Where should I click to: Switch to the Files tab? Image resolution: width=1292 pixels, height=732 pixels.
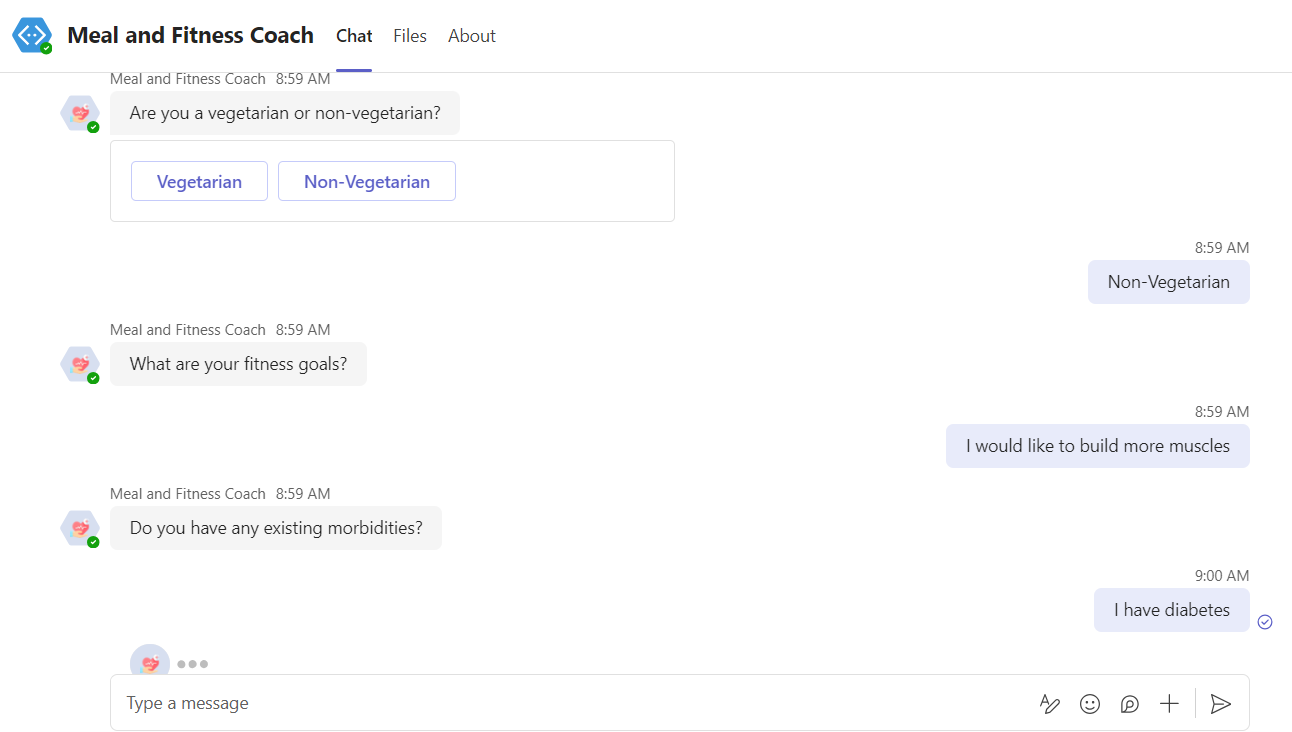coord(410,36)
